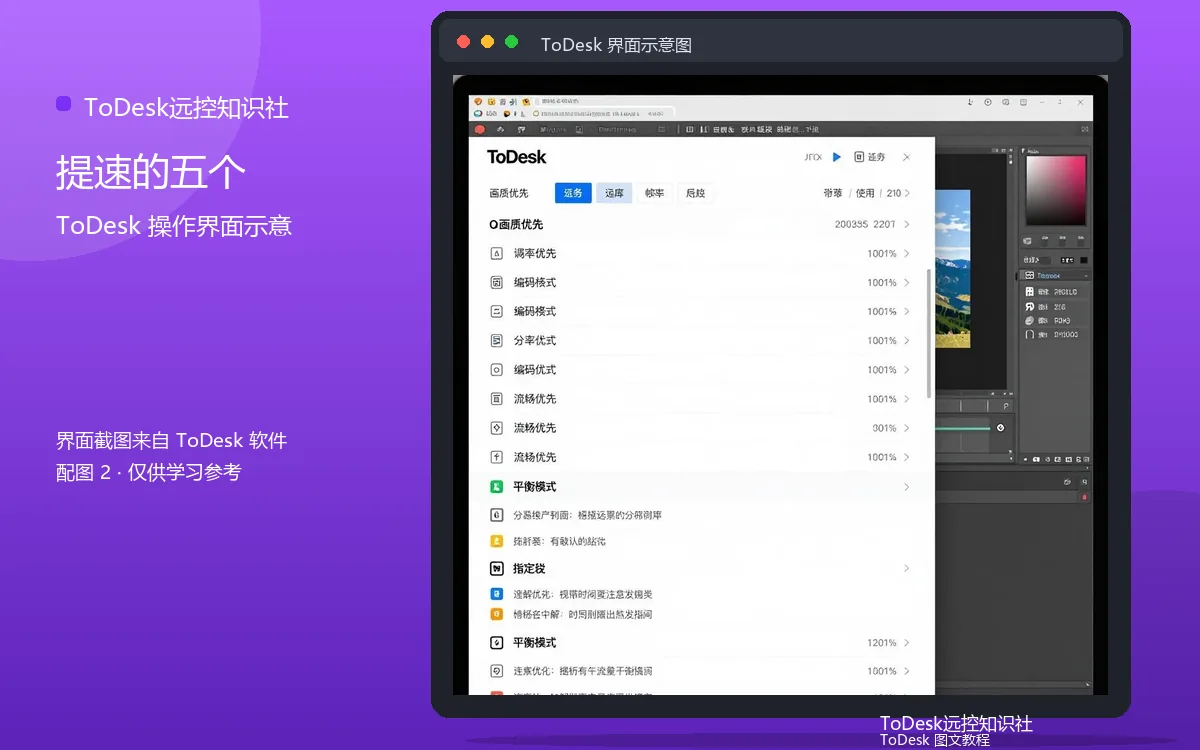Viewport: 1200px width, 750px height.
Task: Click the ToDesk panel vertical scrollbar
Action: tap(929, 333)
